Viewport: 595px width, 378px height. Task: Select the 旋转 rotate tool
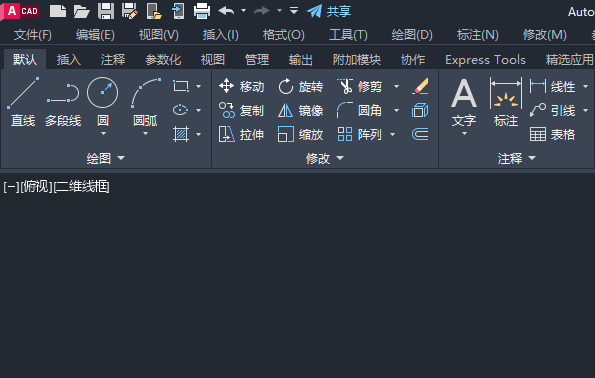(x=300, y=87)
